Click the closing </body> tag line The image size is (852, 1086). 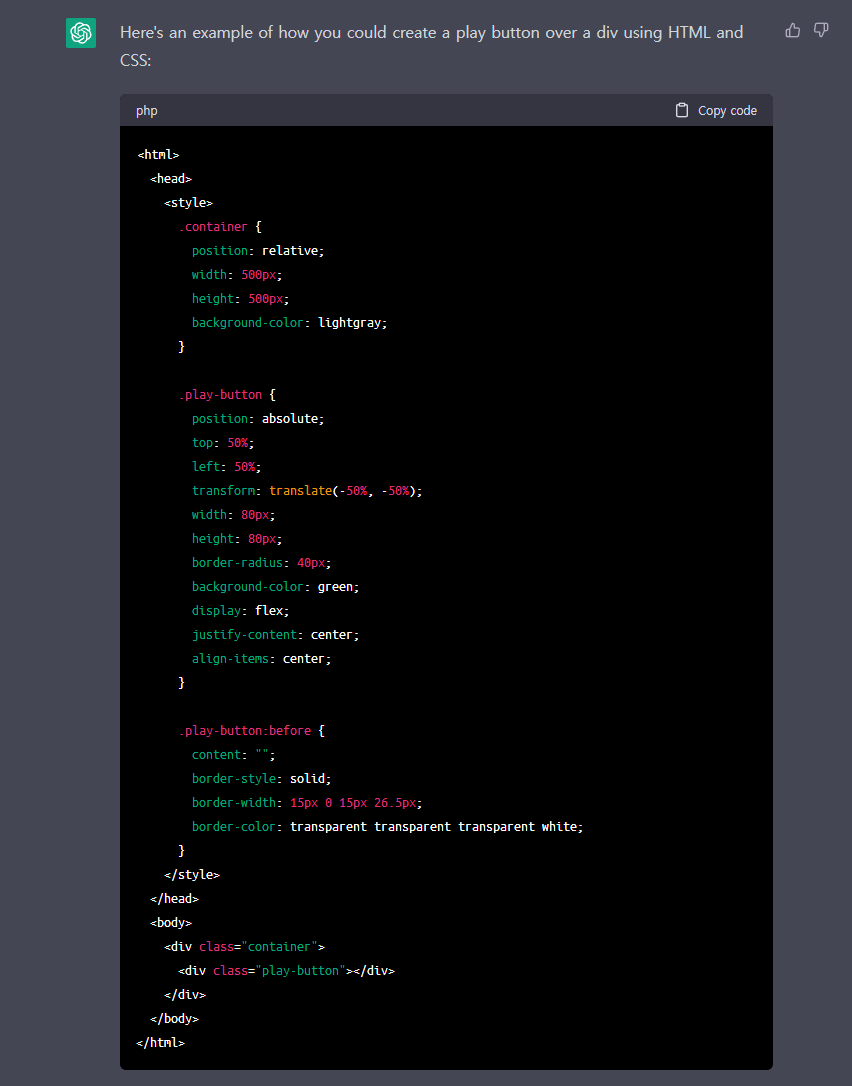pyautogui.click(x=175, y=1019)
